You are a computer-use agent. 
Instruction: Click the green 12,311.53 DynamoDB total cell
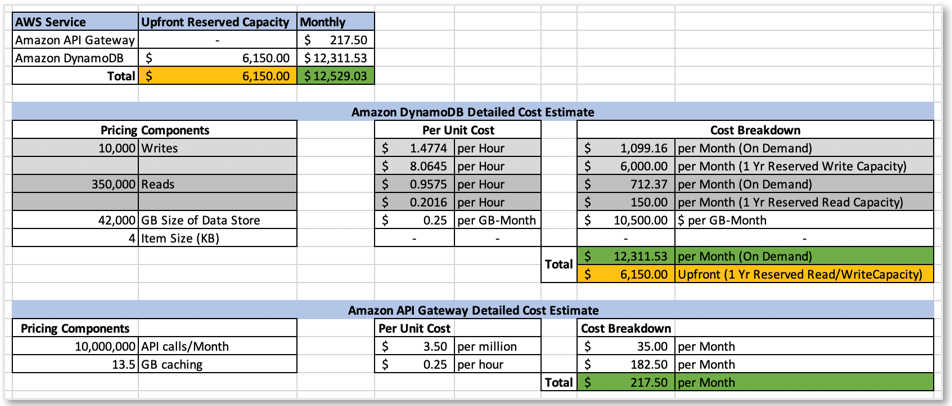tap(625, 256)
